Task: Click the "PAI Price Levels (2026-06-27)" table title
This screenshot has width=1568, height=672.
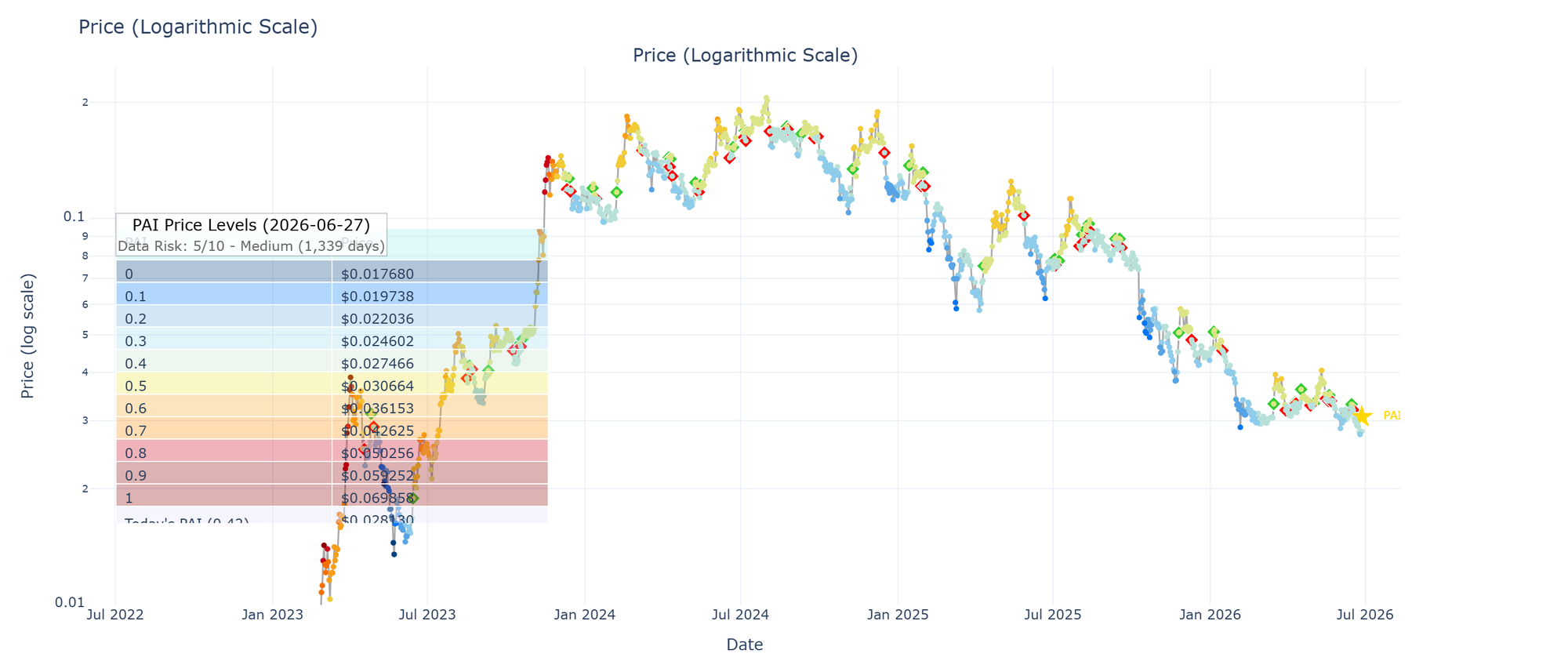Action: tap(251, 226)
